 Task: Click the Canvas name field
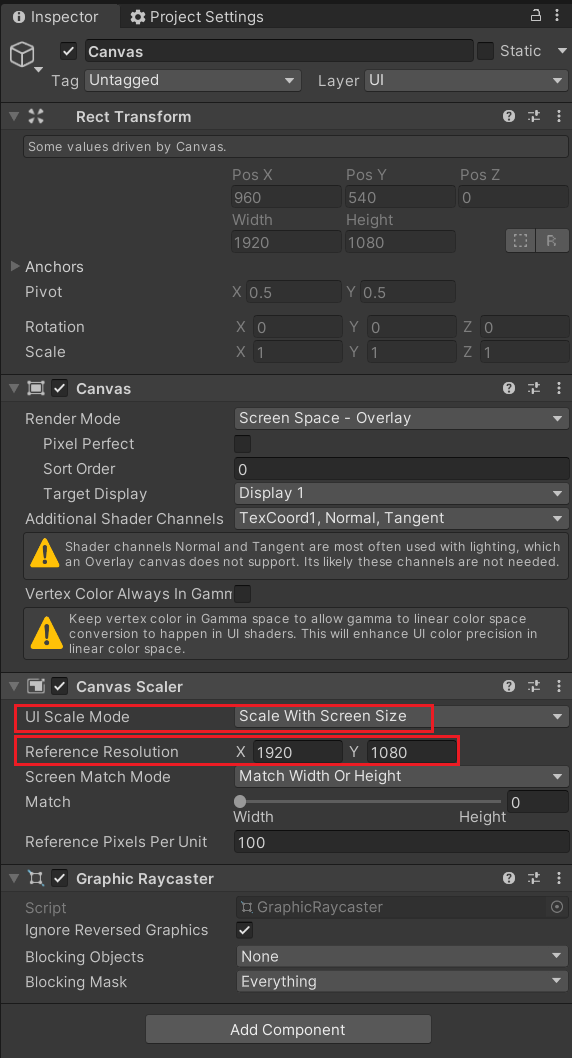pyautogui.click(x=279, y=51)
